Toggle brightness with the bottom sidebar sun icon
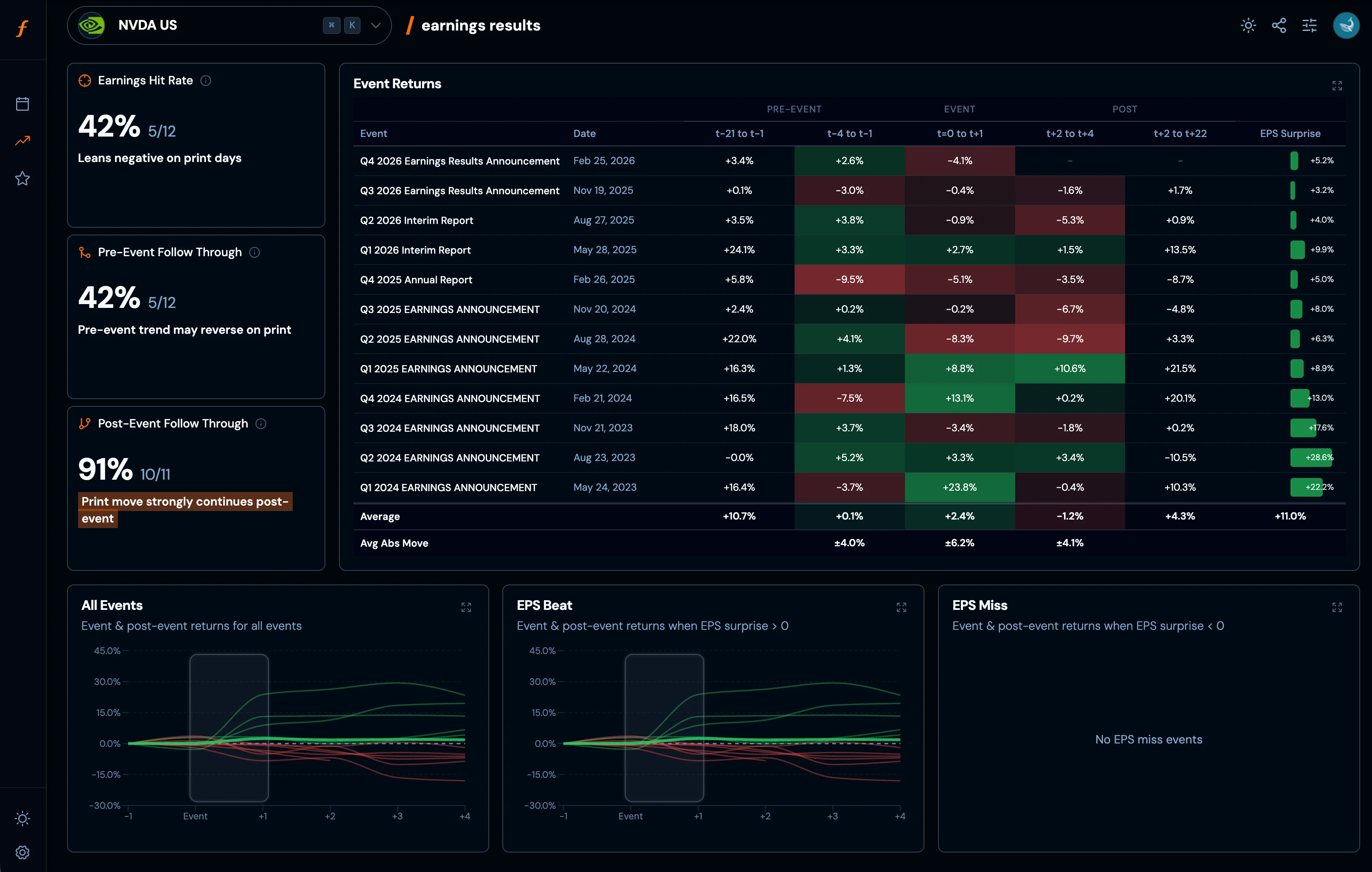Screen dimensions: 1372x872 (22, 819)
